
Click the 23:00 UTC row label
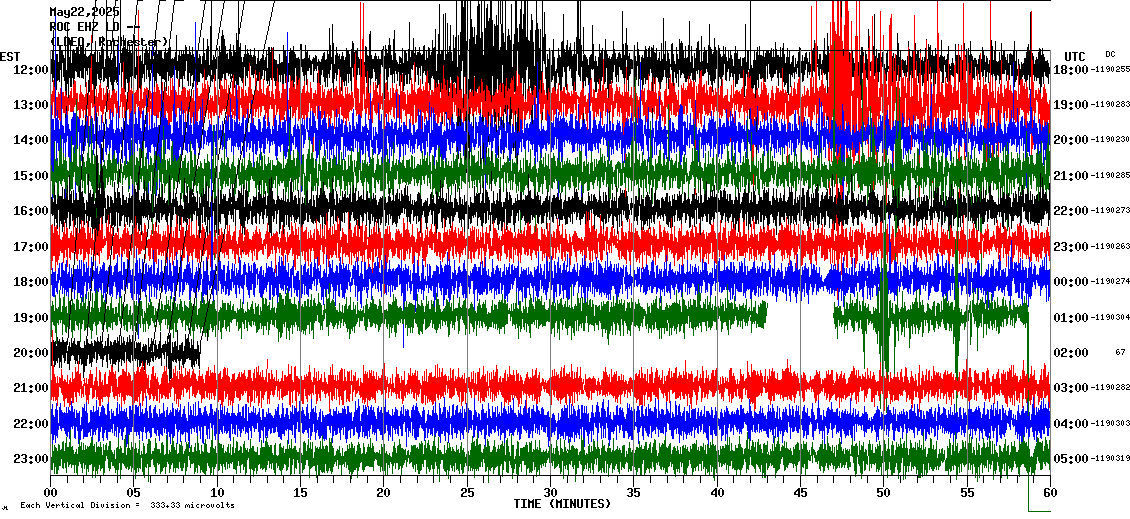[x=1070, y=247]
